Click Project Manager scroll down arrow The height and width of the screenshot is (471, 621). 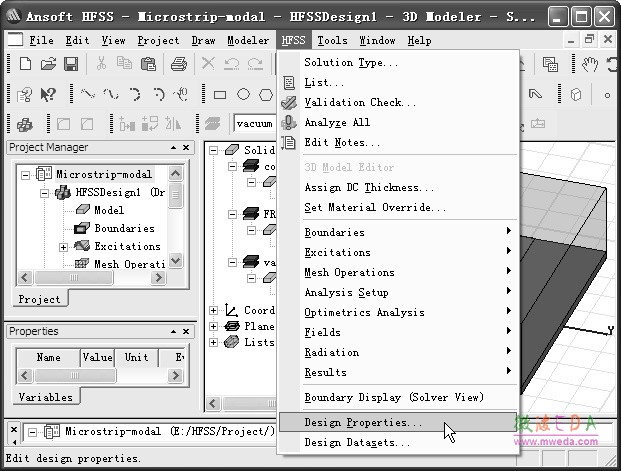(x=176, y=261)
